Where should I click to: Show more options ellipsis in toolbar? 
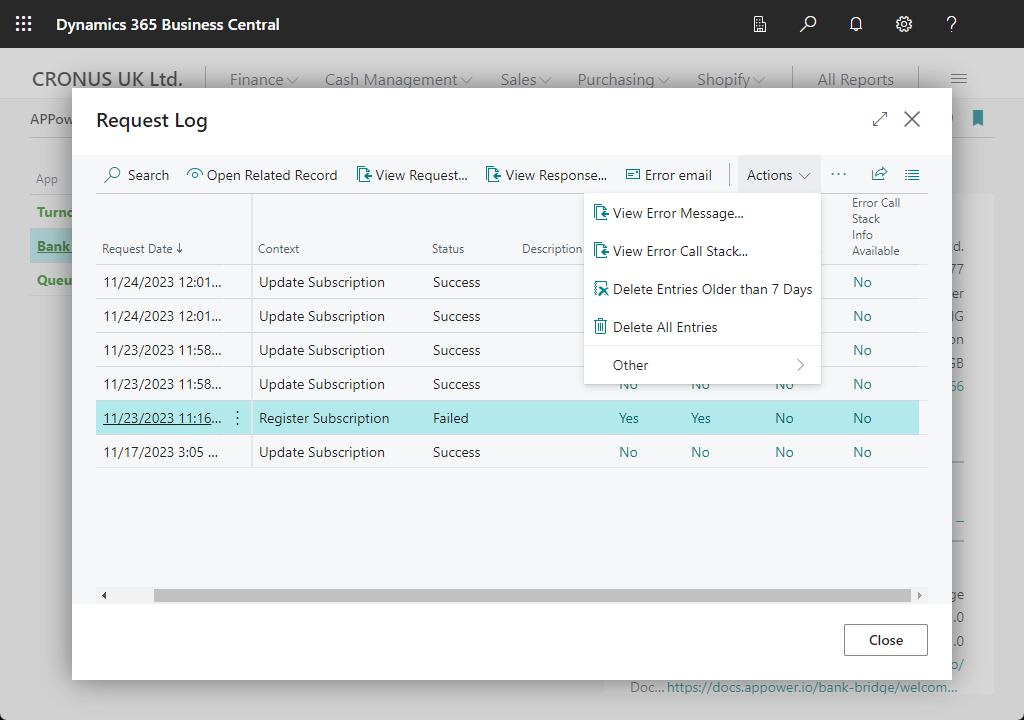click(x=839, y=174)
